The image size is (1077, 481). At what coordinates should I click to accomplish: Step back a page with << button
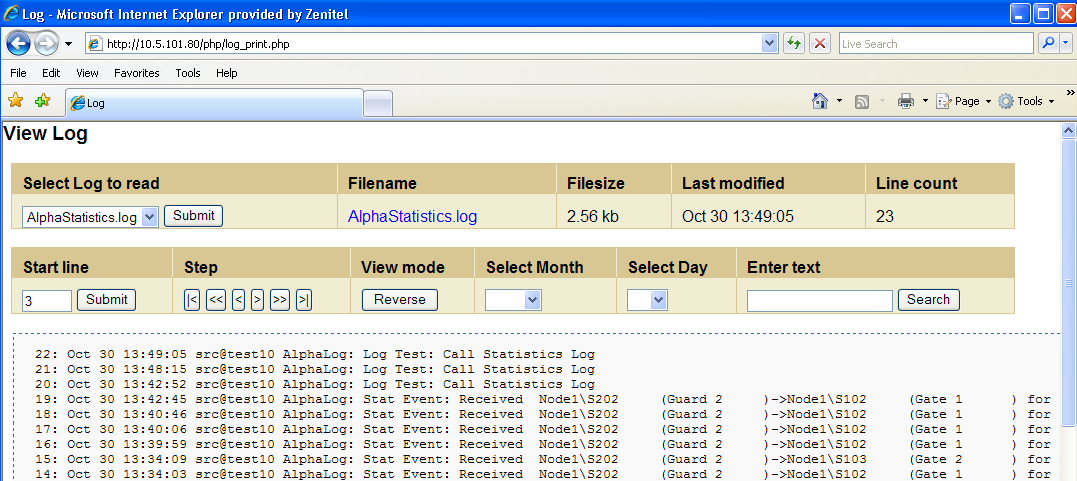(216, 300)
